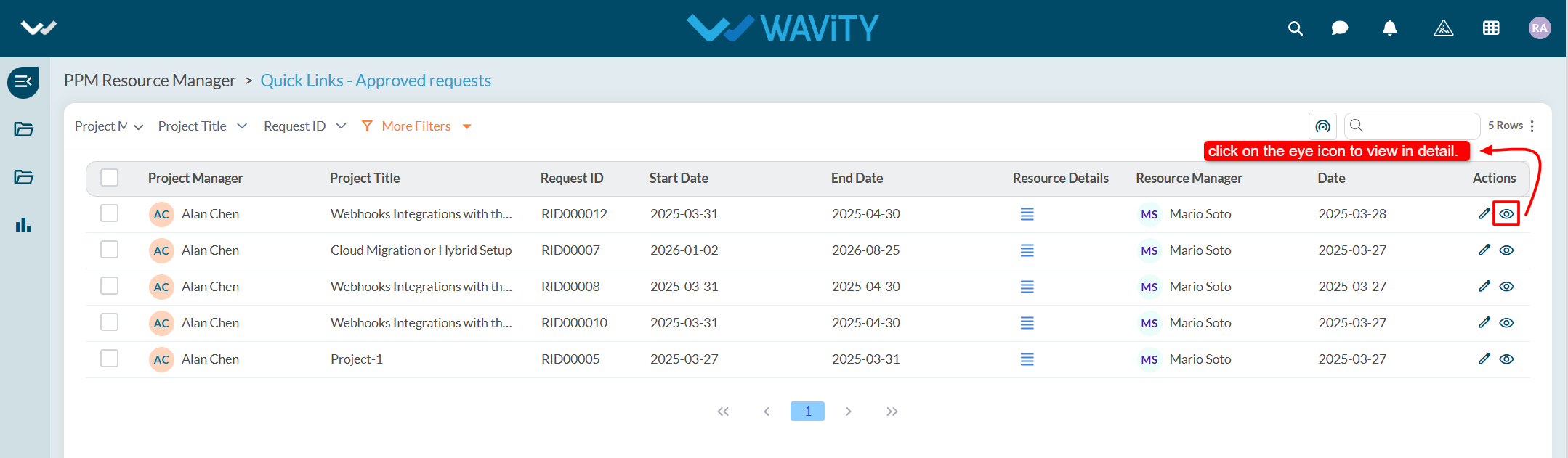The width and height of the screenshot is (1568, 458).
Task: View RID00007 details with eye icon
Action: [1506, 250]
